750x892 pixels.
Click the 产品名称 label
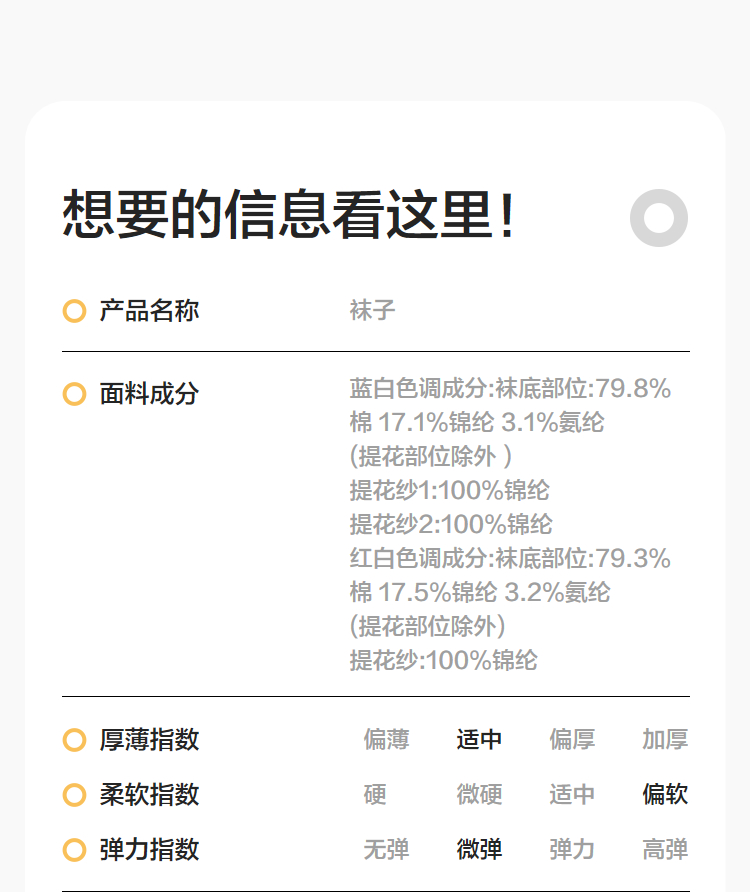[x=149, y=311]
